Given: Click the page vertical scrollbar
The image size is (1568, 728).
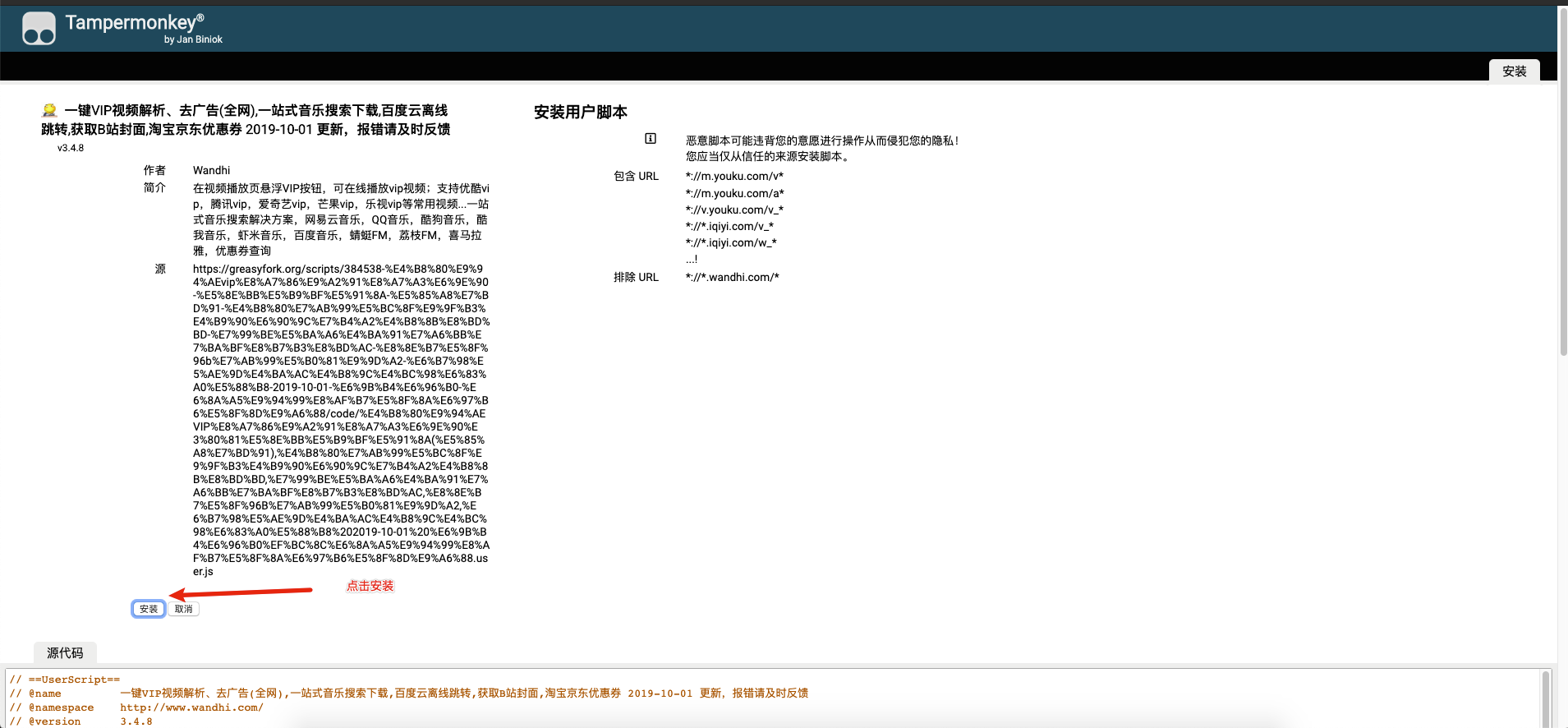Looking at the screenshot, I should 1563,182.
